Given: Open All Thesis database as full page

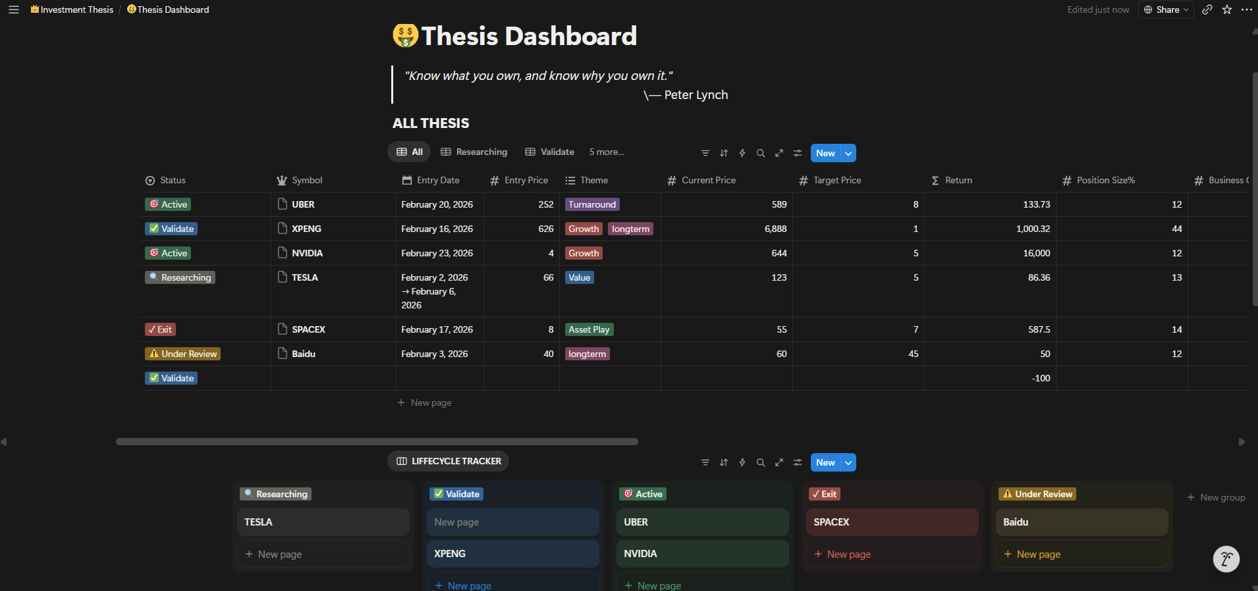Looking at the screenshot, I should click(x=779, y=153).
